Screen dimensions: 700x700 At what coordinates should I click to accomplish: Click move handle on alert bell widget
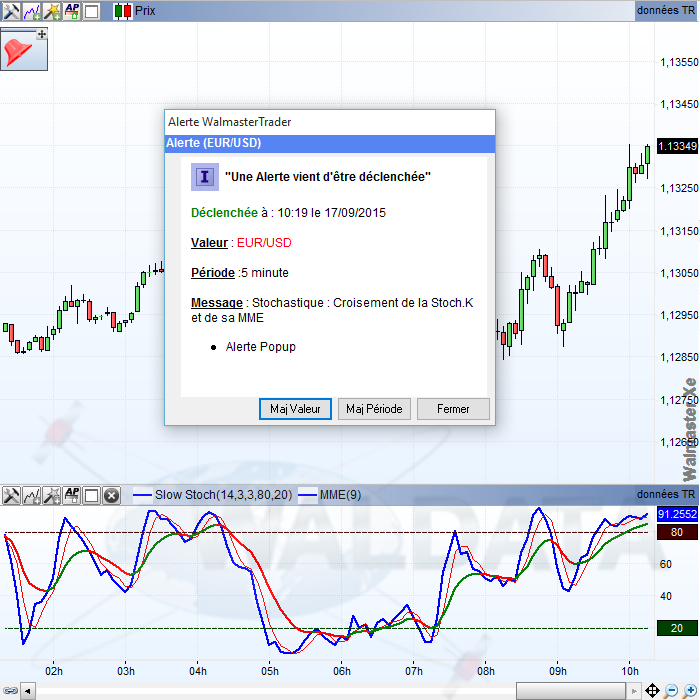42,33
